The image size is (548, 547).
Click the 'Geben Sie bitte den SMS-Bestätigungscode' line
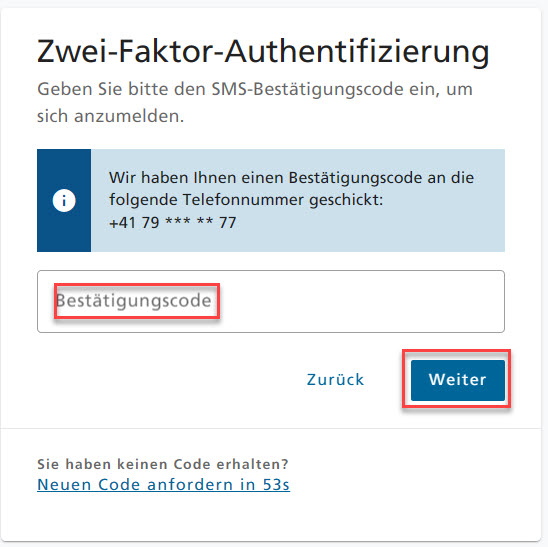pos(255,89)
